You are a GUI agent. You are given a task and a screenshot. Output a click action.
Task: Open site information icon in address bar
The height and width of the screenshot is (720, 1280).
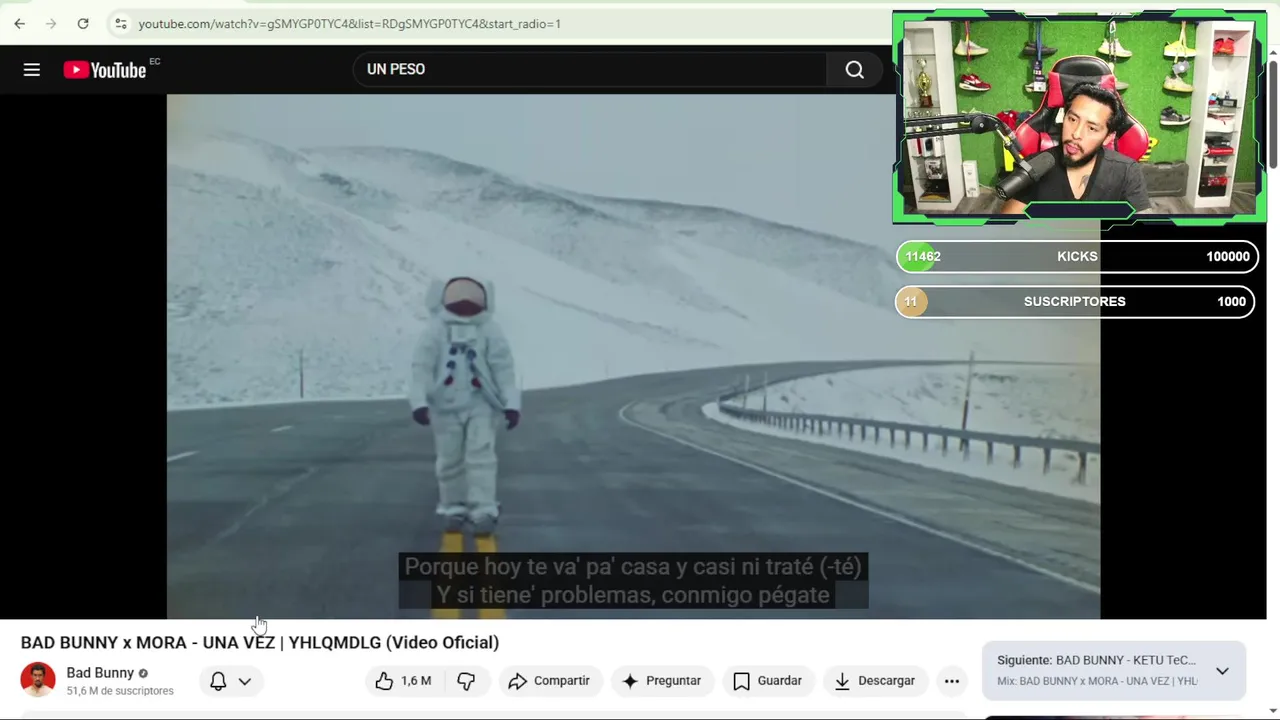pyautogui.click(x=120, y=23)
